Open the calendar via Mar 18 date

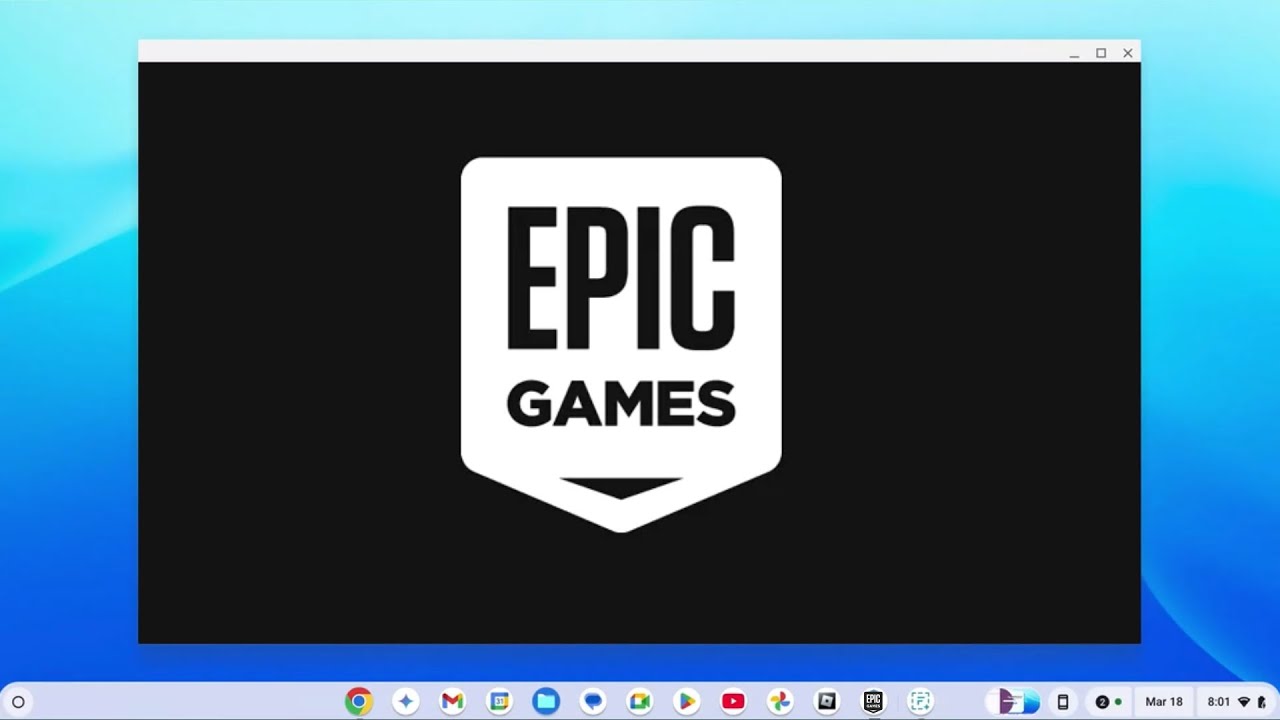(1164, 702)
